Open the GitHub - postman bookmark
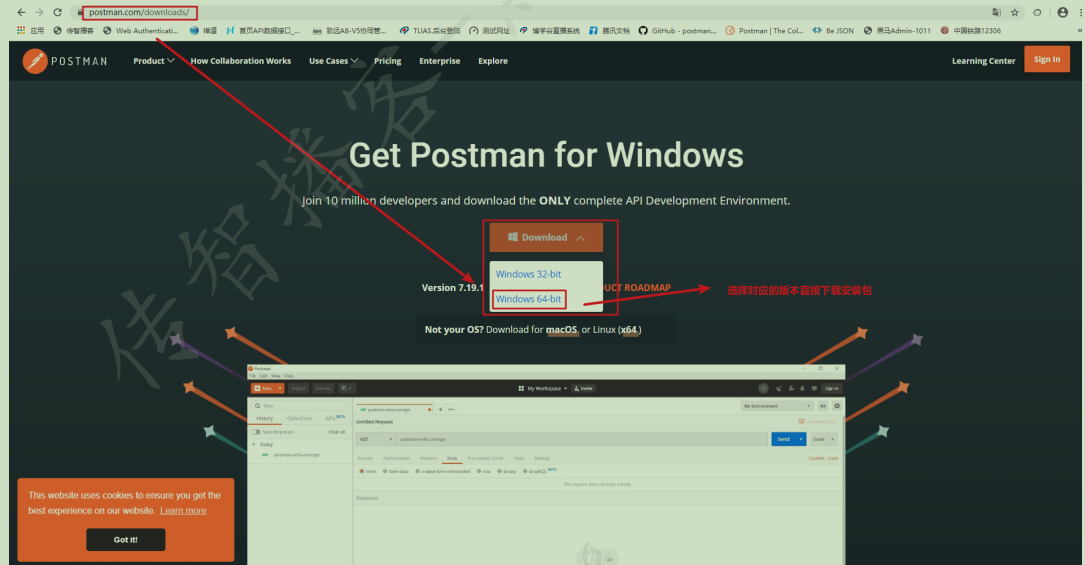The image size is (1085, 565). point(677,30)
